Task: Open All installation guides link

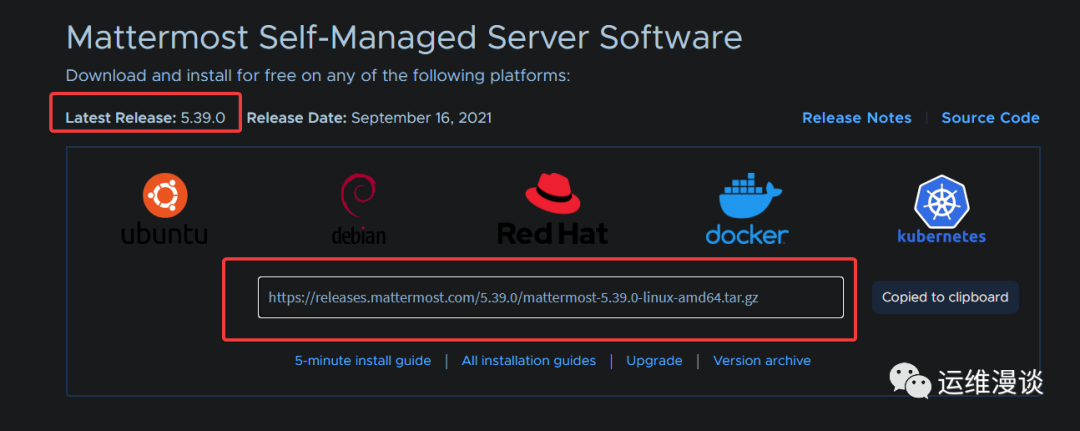Action: (528, 360)
